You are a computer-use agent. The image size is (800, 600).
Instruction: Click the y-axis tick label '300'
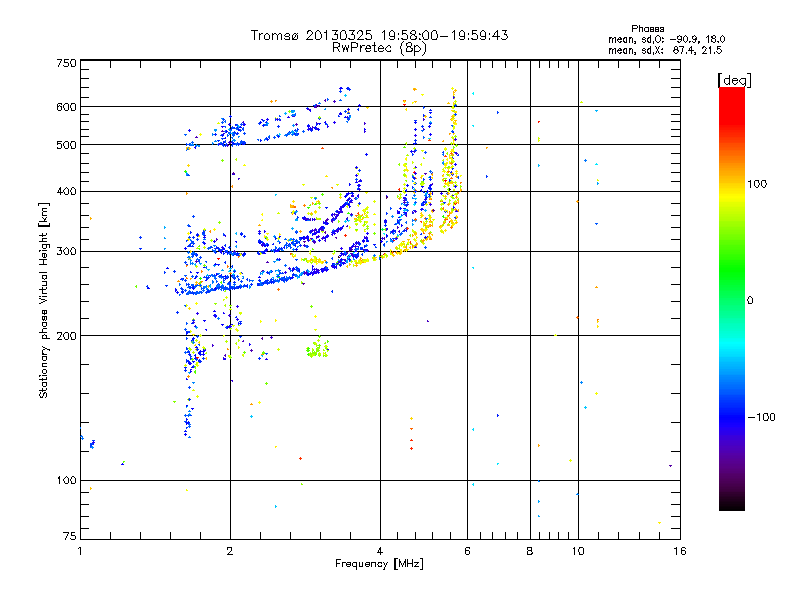pos(66,252)
